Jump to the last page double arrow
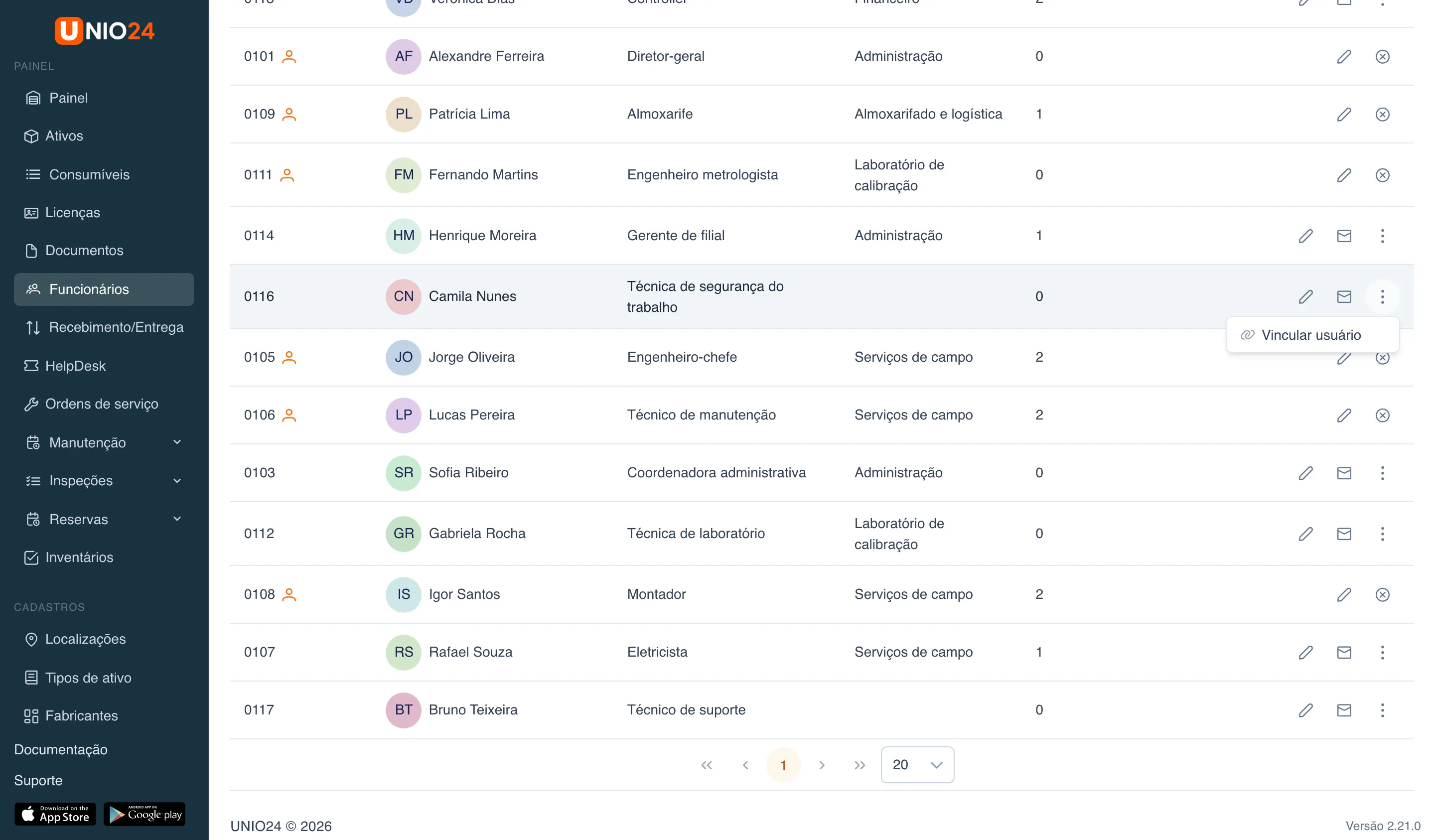This screenshot has width=1435, height=840. click(x=860, y=765)
